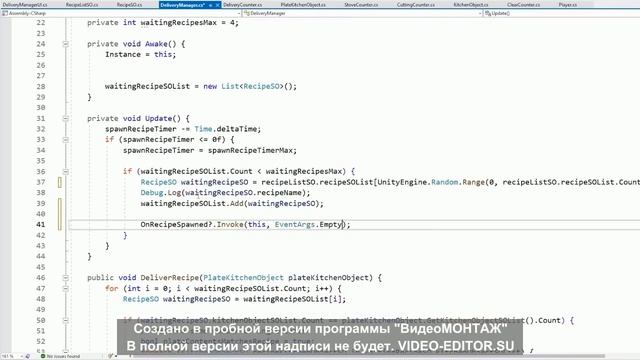The width and height of the screenshot is (640, 360).
Task: Open the Update() member navigation dropdown
Action: coord(562,13)
